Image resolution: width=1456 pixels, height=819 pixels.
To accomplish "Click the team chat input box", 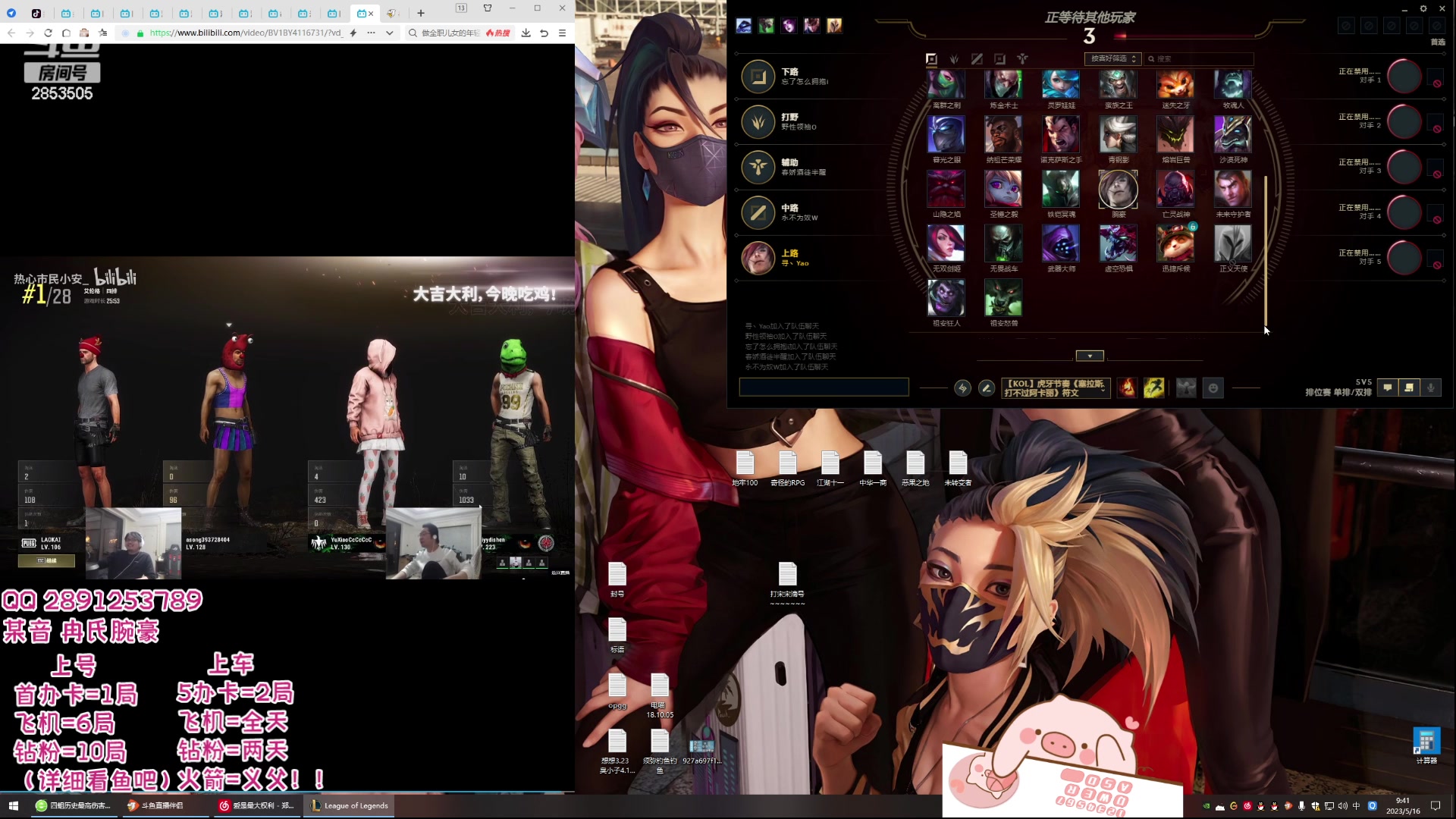I will coord(824,388).
